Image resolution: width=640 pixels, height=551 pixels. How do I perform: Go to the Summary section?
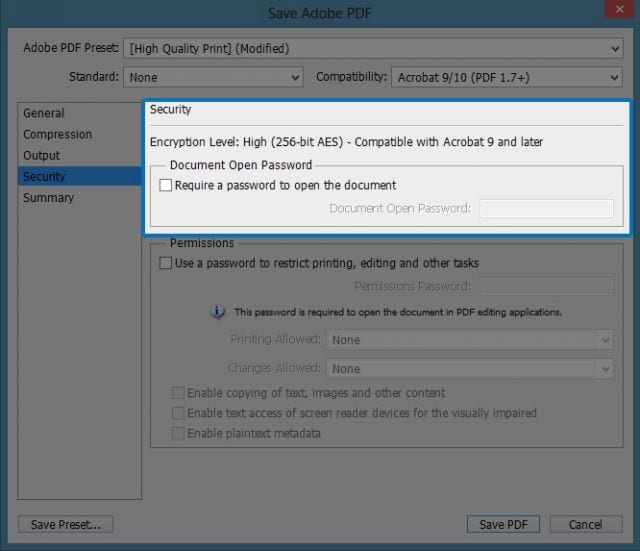click(49, 197)
